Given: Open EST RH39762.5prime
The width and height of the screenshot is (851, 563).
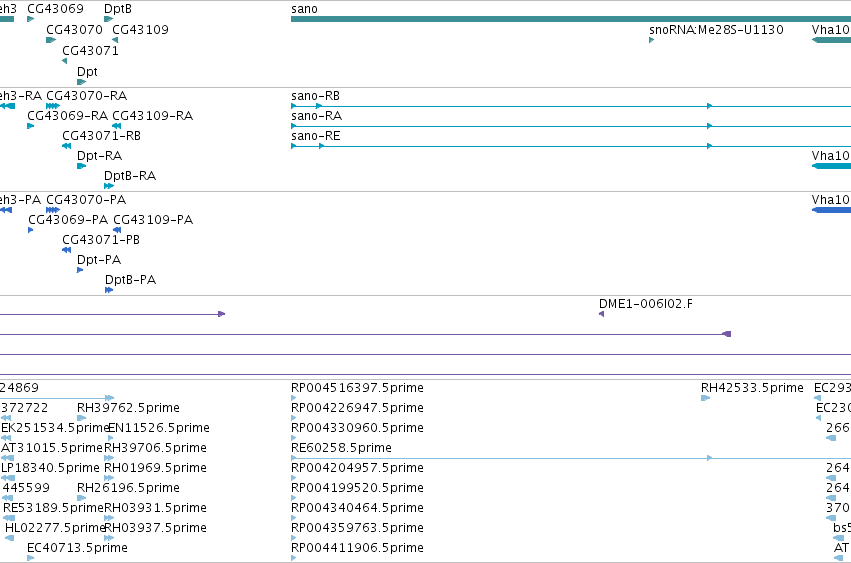Looking at the screenshot, I should coord(128,408).
